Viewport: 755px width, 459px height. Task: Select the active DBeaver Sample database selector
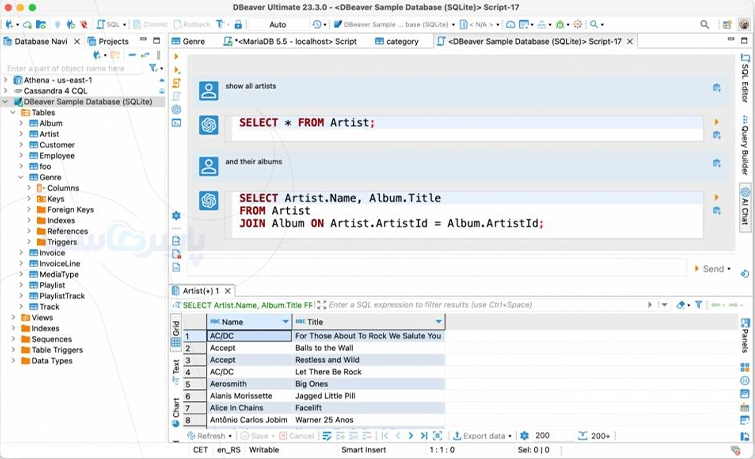point(392,24)
